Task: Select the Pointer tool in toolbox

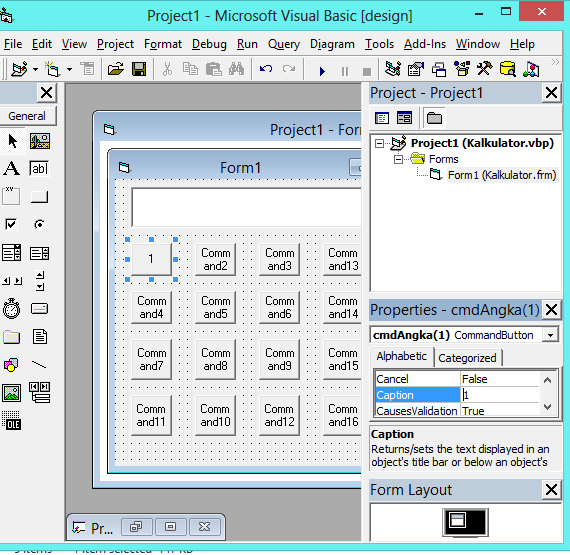Action: (12, 141)
